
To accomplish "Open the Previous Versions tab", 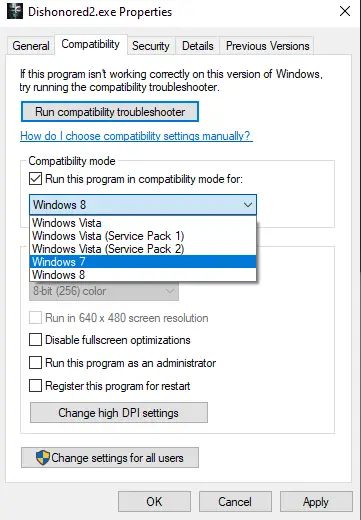I will point(268,46).
